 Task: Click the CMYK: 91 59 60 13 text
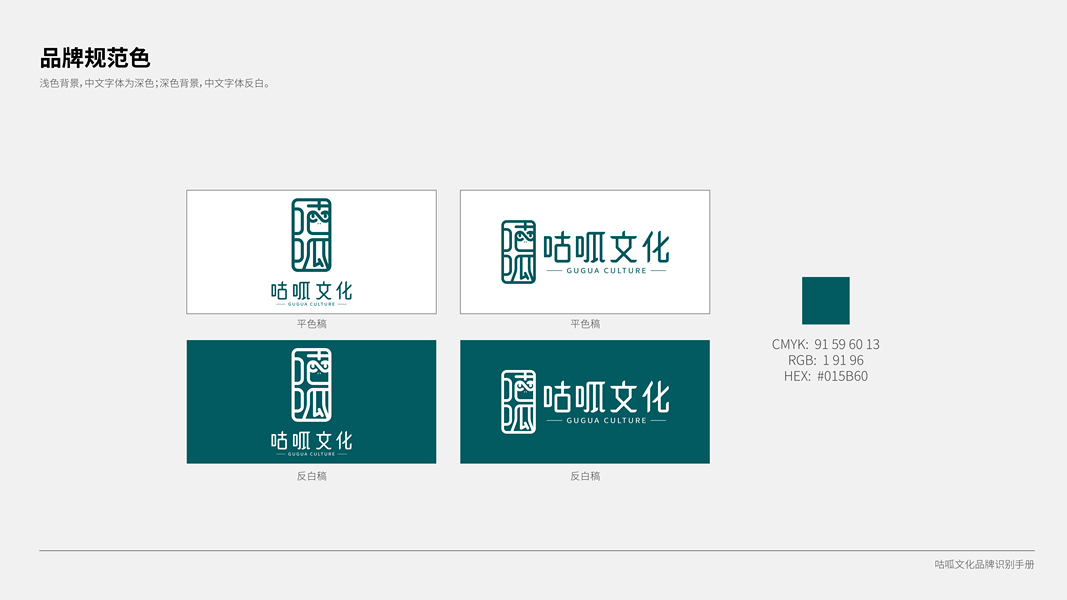pos(825,344)
